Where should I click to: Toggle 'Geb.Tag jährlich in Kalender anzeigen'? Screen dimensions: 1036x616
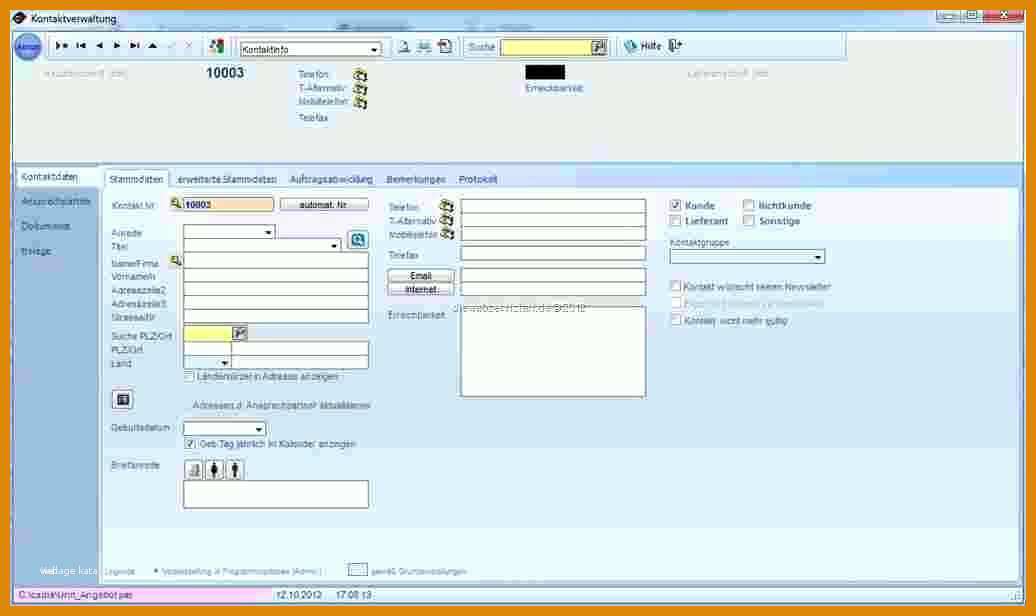190,444
